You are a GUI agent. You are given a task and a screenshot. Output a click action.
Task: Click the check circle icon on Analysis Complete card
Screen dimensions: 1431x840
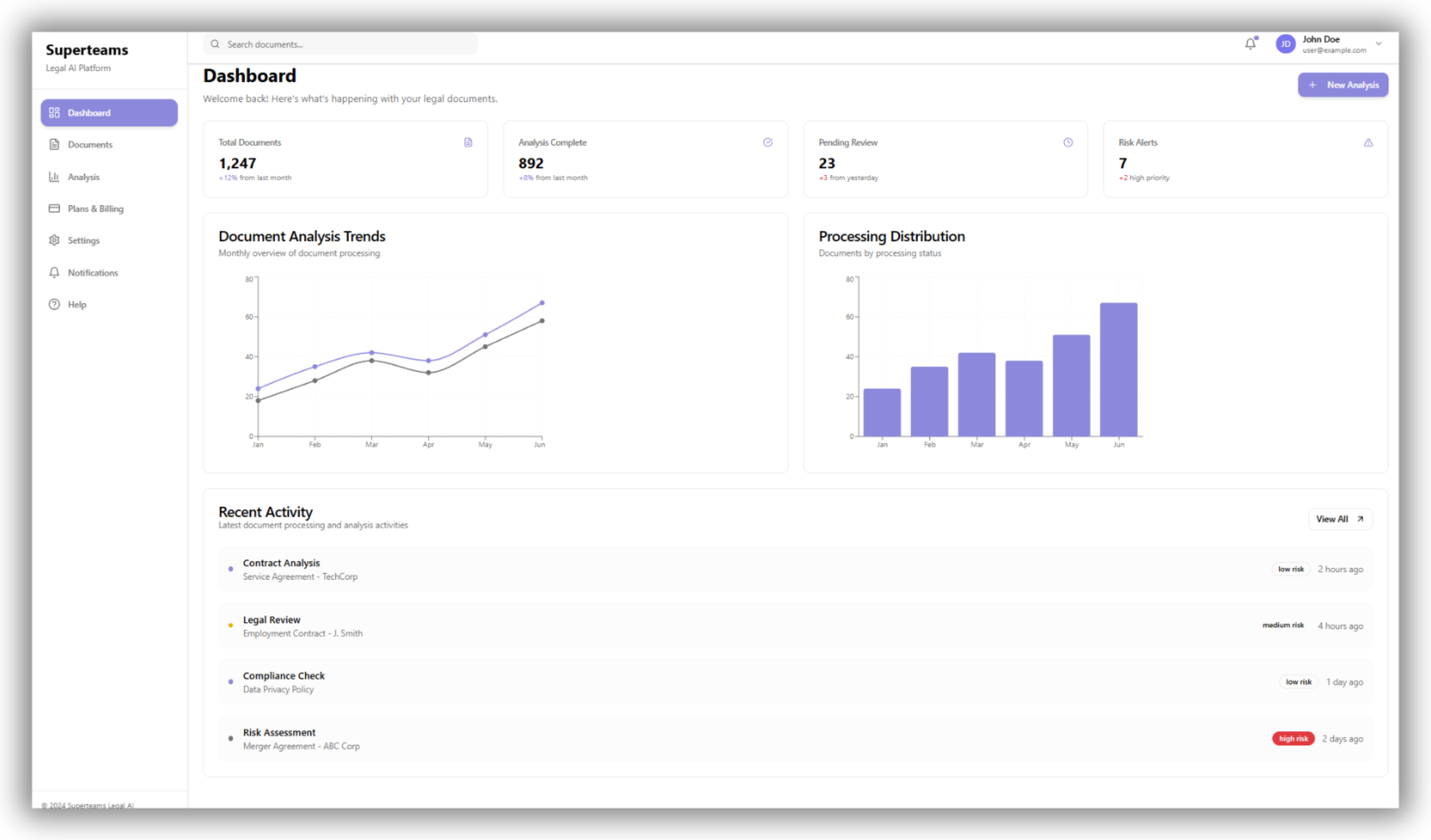pos(768,143)
